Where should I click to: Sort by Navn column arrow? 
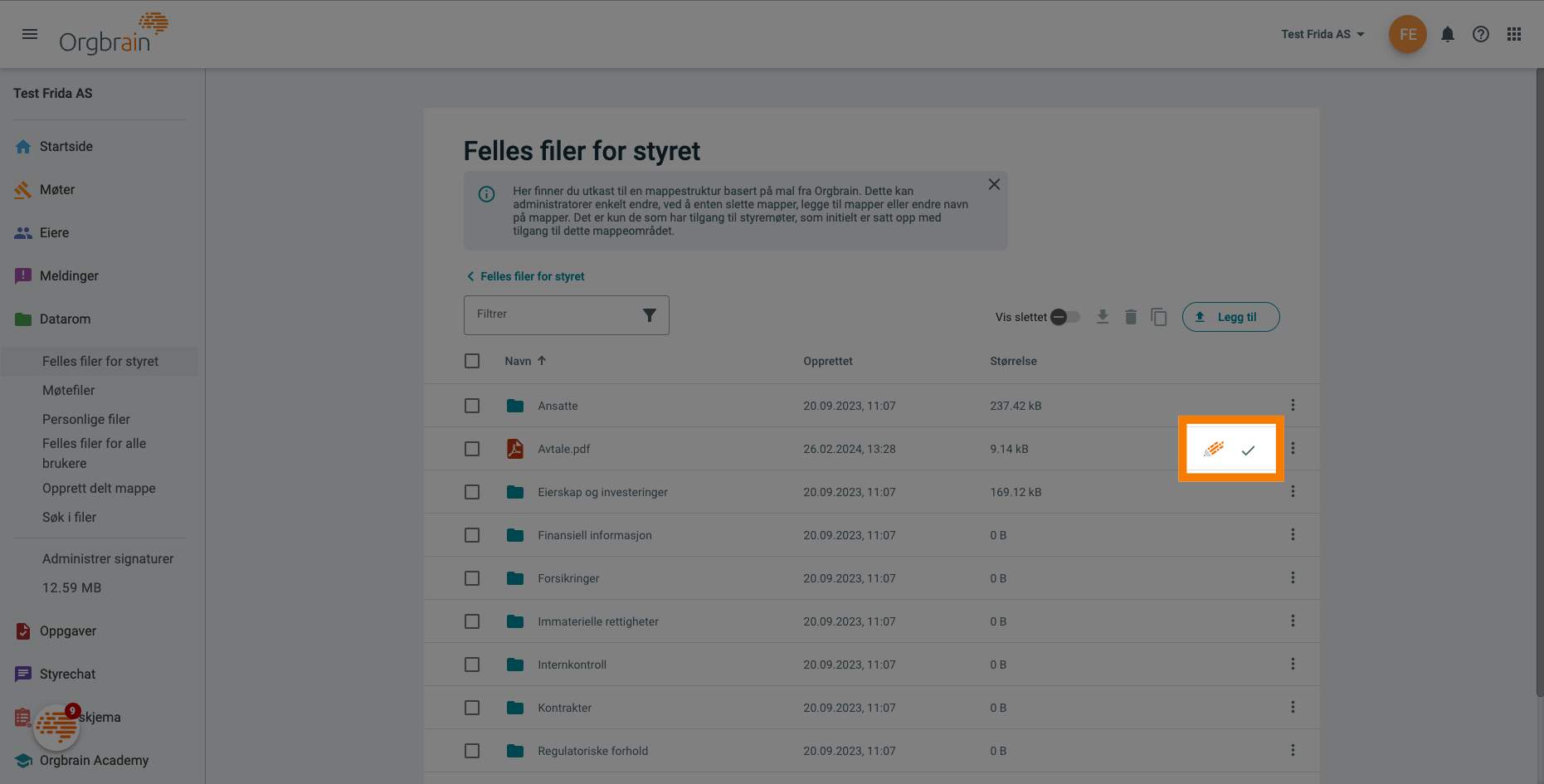[x=542, y=361]
